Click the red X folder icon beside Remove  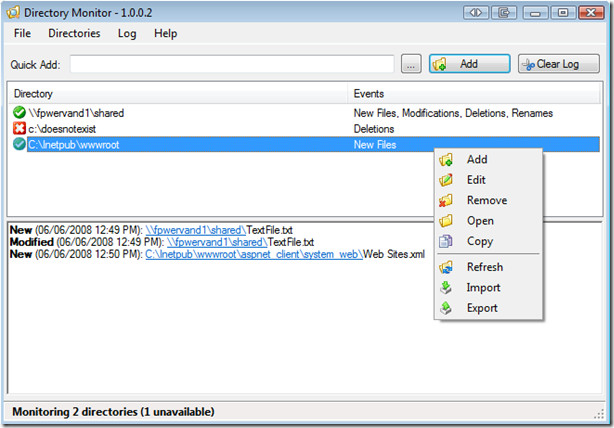446,200
